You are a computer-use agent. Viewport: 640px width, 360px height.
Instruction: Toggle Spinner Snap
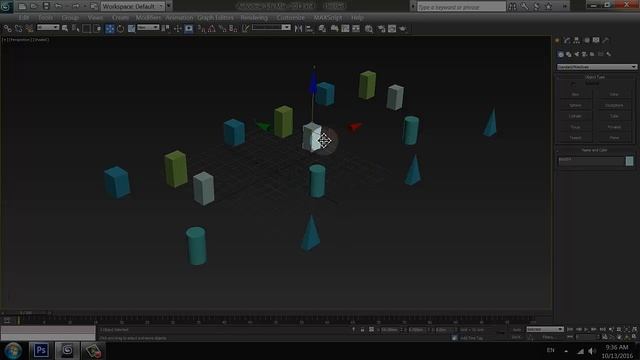[233, 29]
